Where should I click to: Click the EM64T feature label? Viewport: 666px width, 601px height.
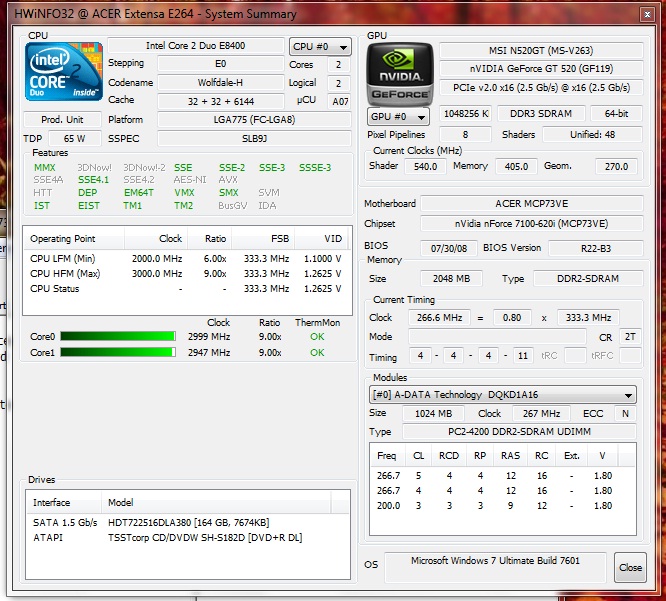pyautogui.click(x=139, y=193)
